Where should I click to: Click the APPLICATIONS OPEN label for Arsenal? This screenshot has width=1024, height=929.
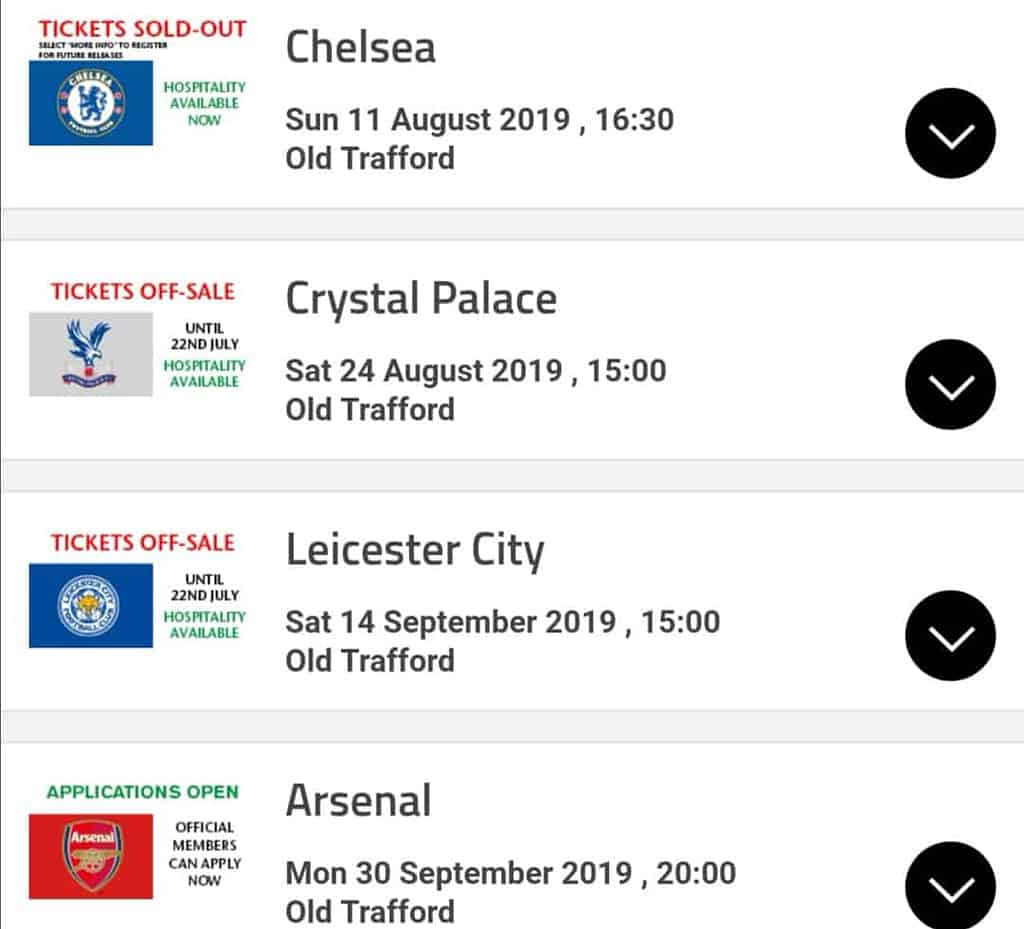click(142, 792)
